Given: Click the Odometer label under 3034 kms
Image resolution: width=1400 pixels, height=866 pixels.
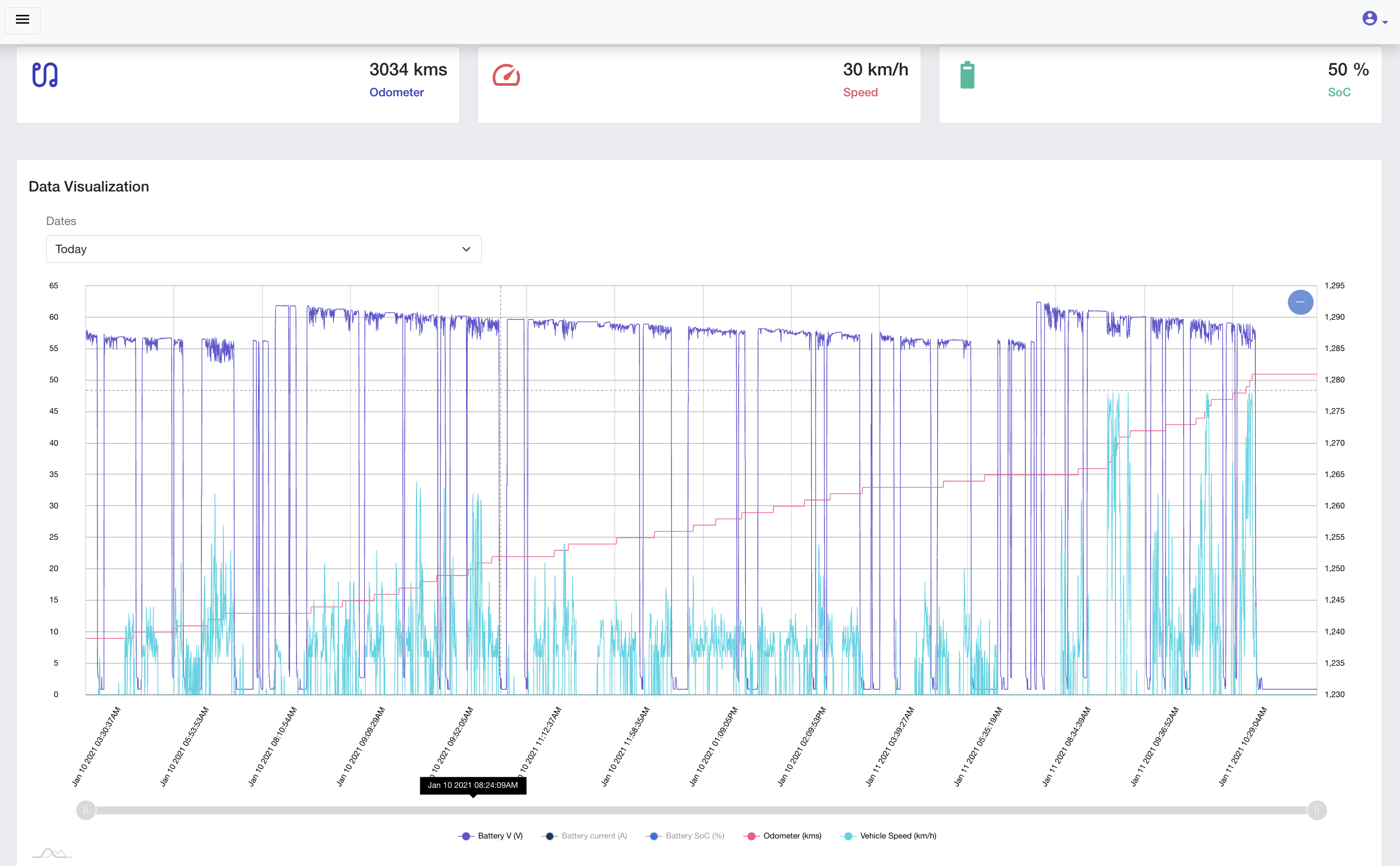Looking at the screenshot, I should tap(397, 92).
